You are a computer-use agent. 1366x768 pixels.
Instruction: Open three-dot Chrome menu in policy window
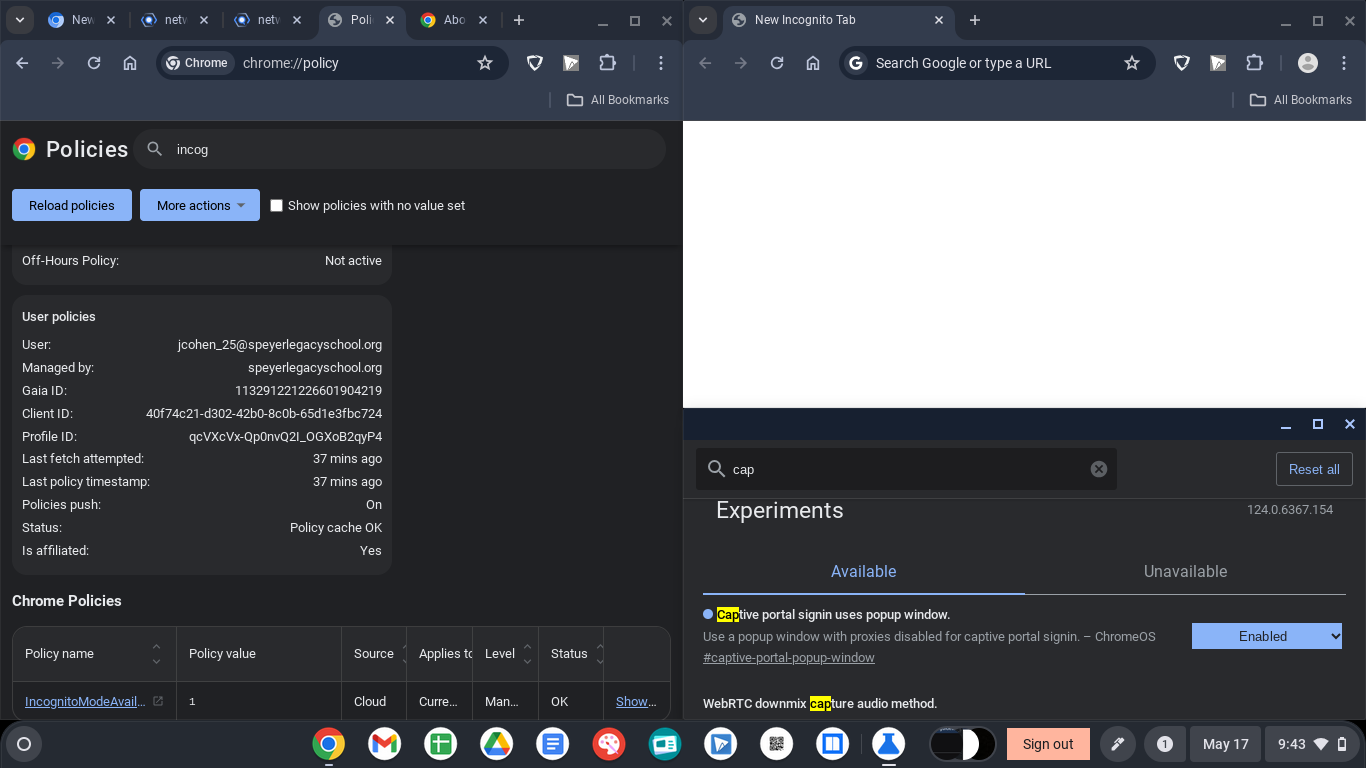[x=661, y=63]
